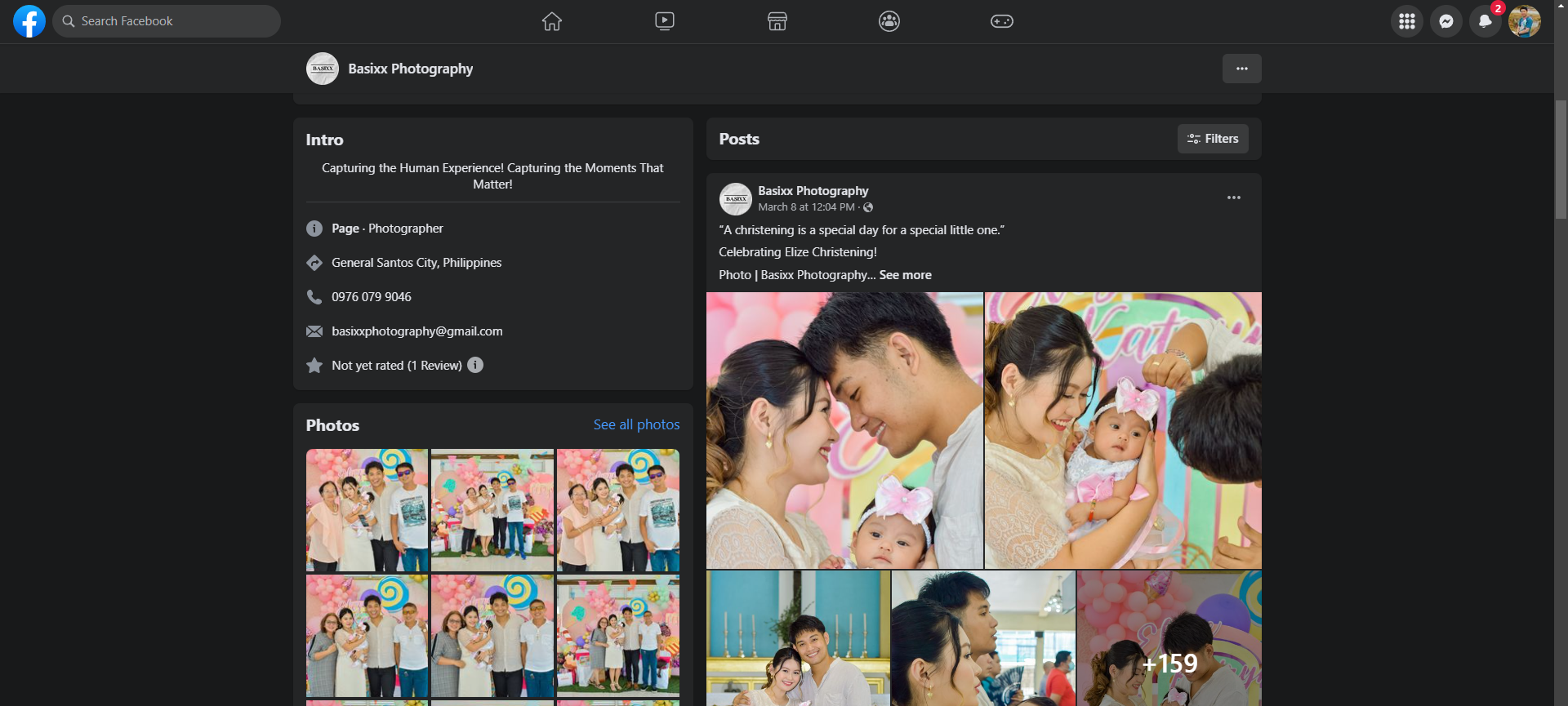Open the See all photos link
The height and width of the screenshot is (706, 1568).
tap(637, 424)
